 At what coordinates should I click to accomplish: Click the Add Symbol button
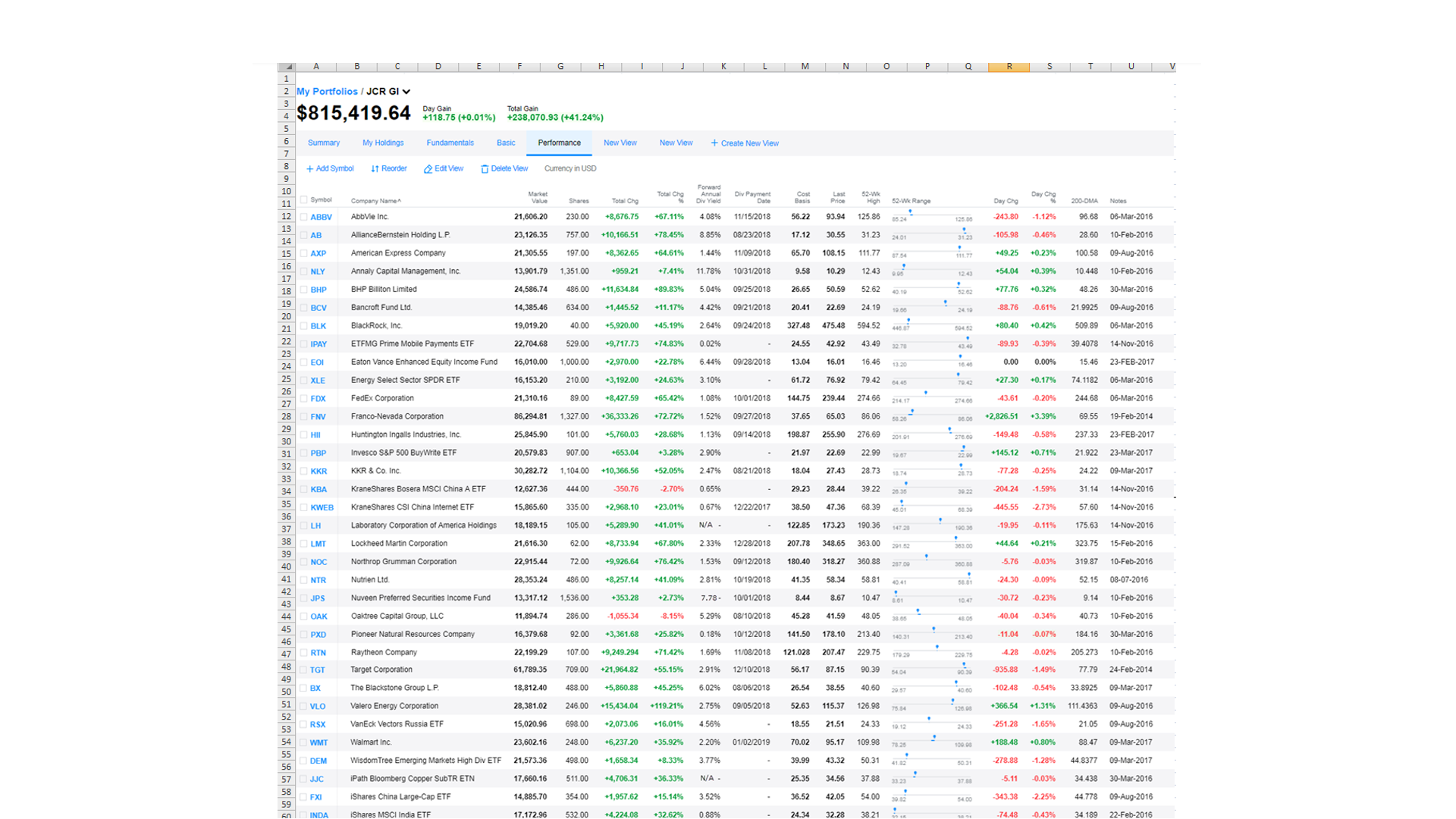(x=330, y=169)
